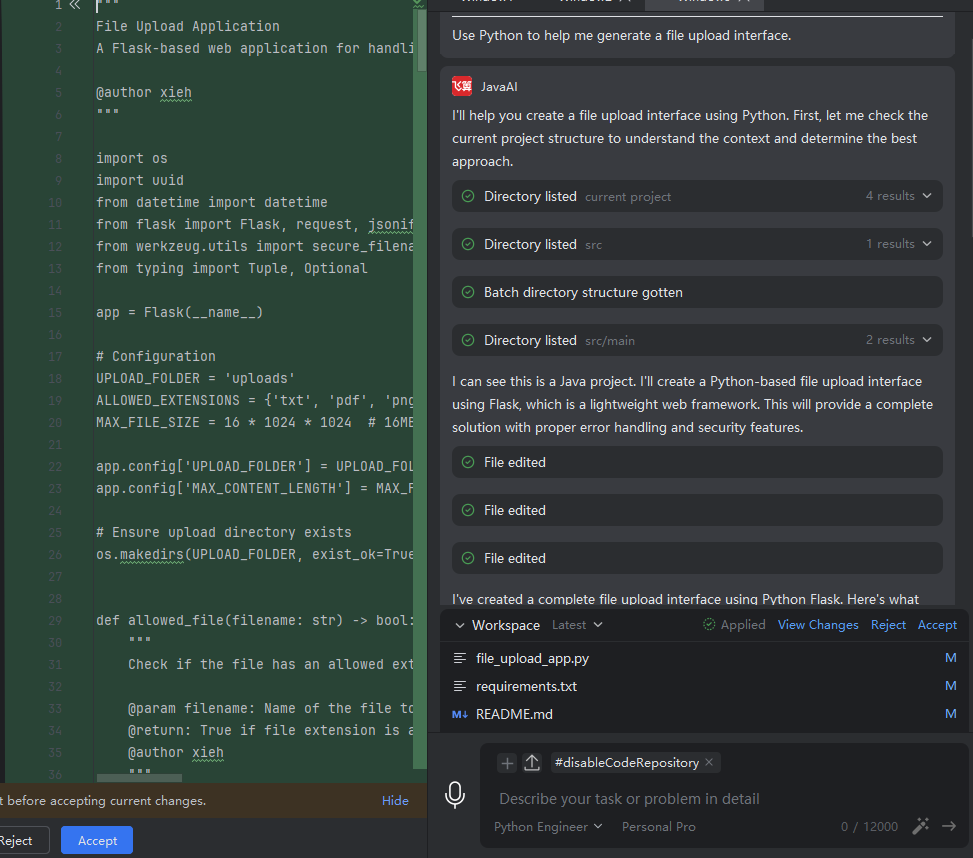Open the Python Engineer role dropdown
This screenshot has height=858, width=973.
(x=548, y=827)
